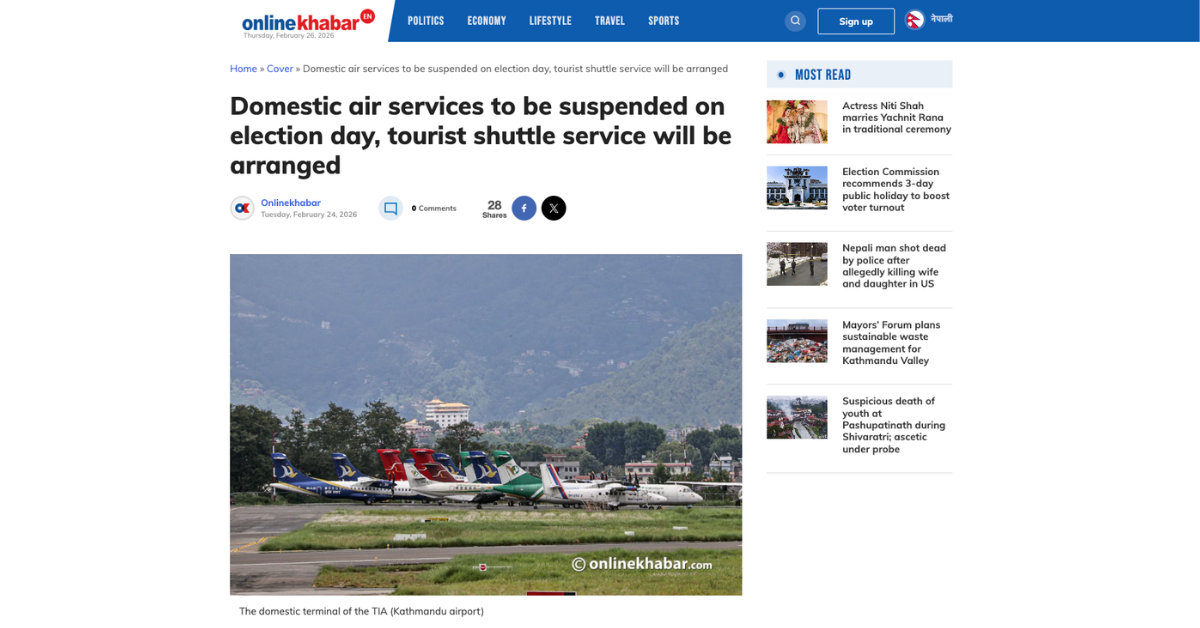Open the Sports section
The image size is (1200, 628).
pos(664,21)
